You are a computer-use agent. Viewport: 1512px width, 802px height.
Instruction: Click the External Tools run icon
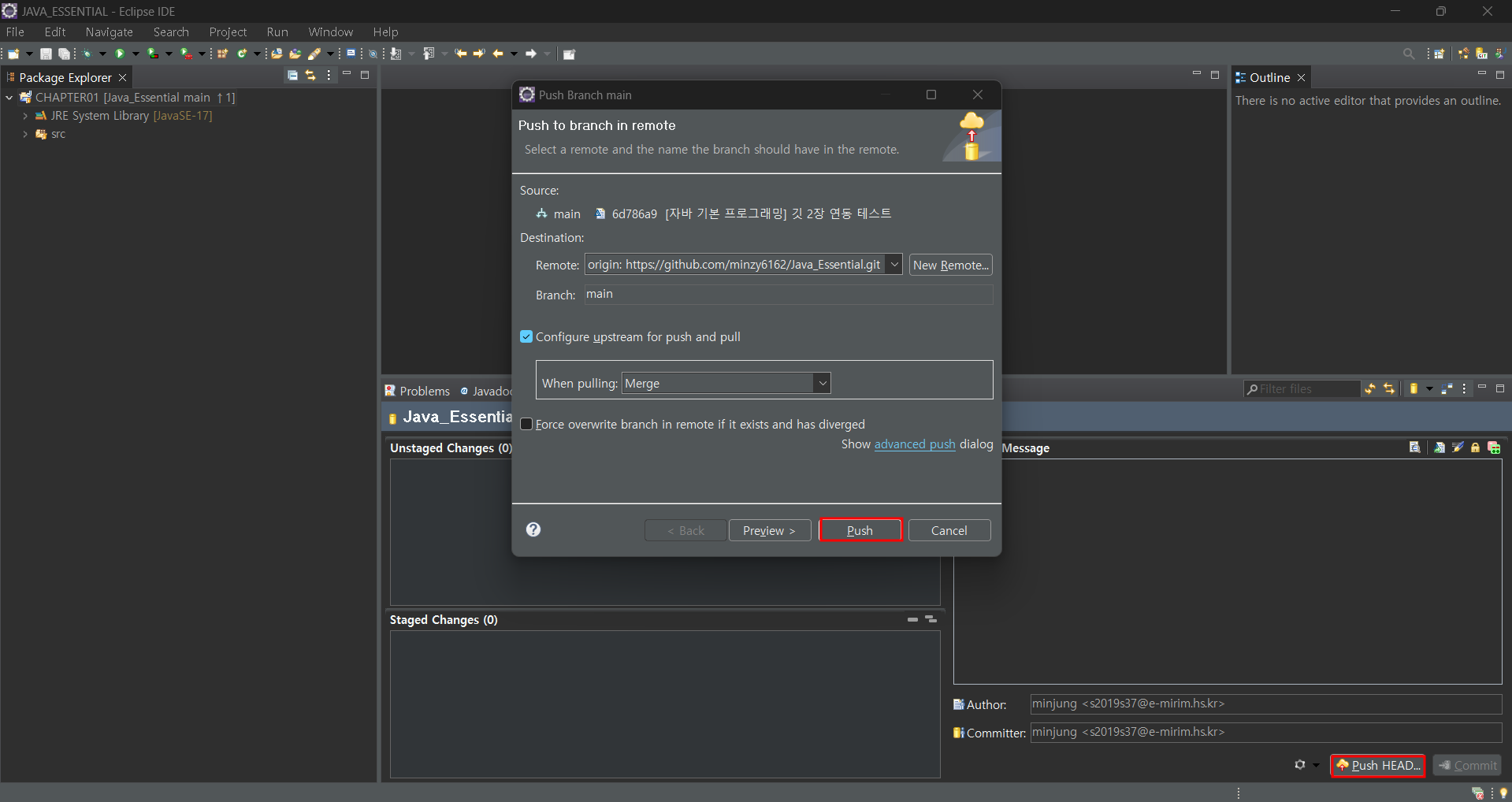(186, 54)
